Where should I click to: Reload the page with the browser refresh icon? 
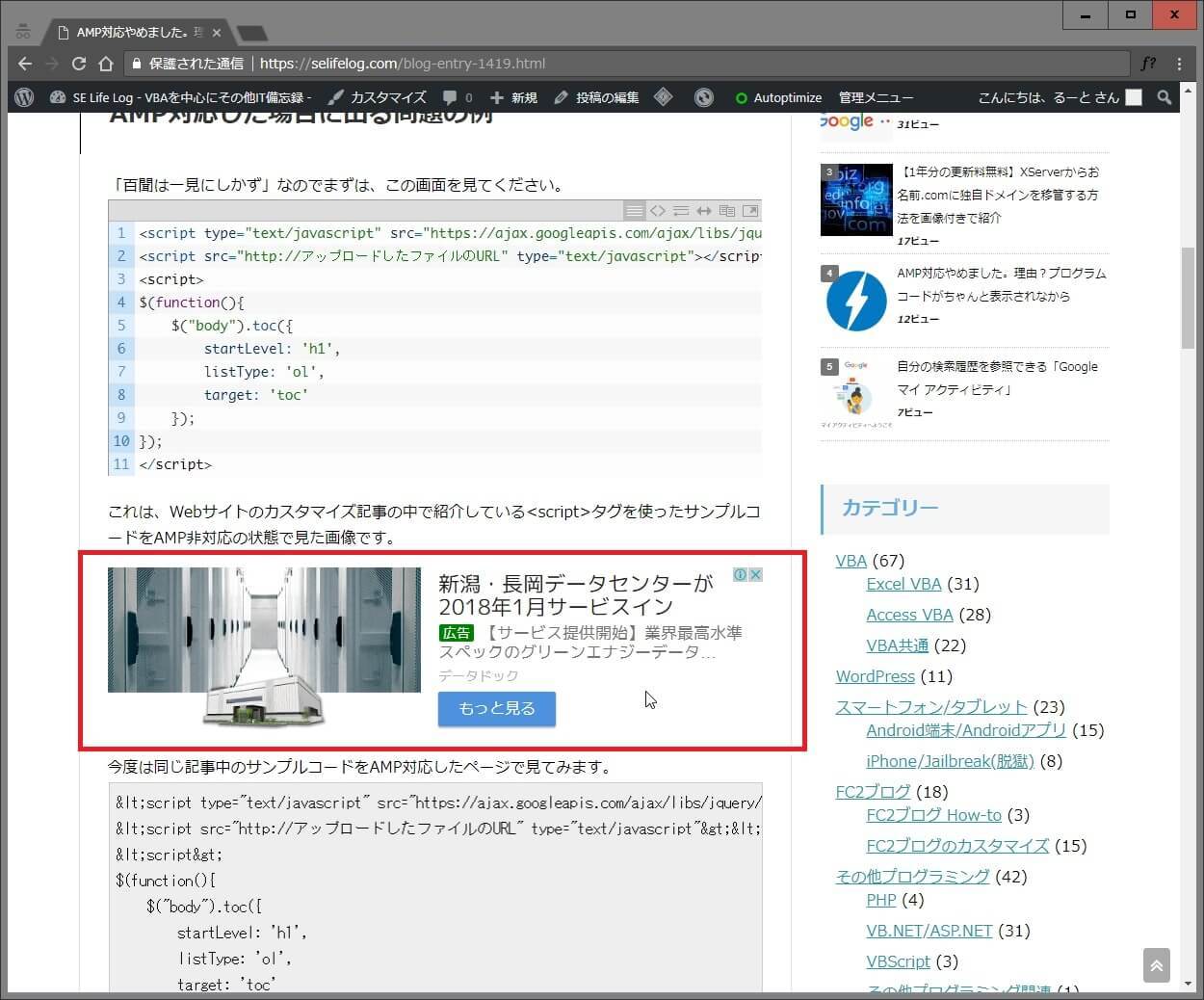pyautogui.click(x=79, y=64)
